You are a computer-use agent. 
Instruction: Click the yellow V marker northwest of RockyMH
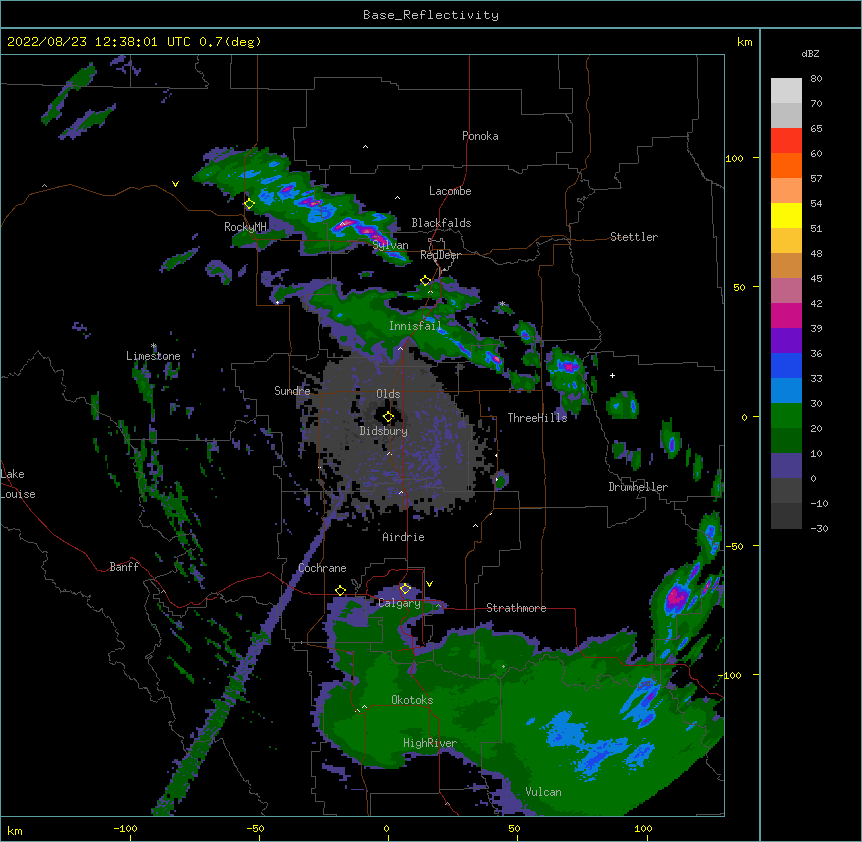pyautogui.click(x=175, y=184)
